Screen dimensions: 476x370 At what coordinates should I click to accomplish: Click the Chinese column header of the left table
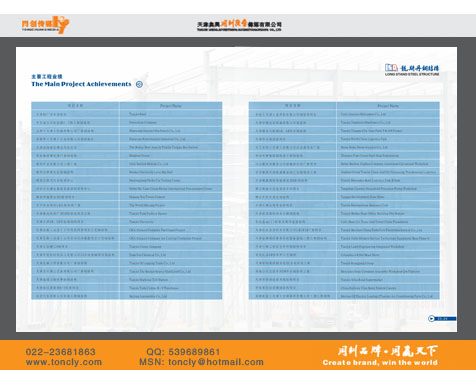click(x=75, y=106)
